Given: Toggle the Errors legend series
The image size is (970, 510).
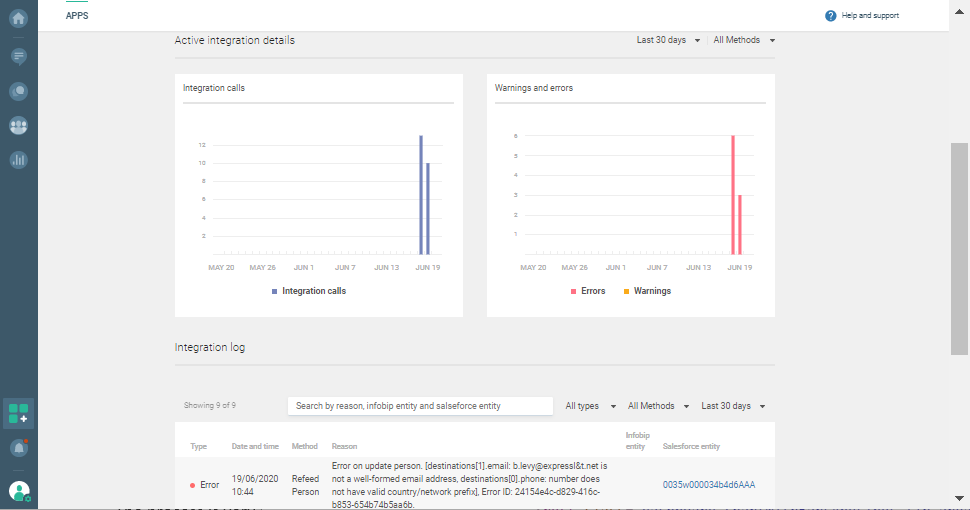Looking at the screenshot, I should click(x=588, y=291).
